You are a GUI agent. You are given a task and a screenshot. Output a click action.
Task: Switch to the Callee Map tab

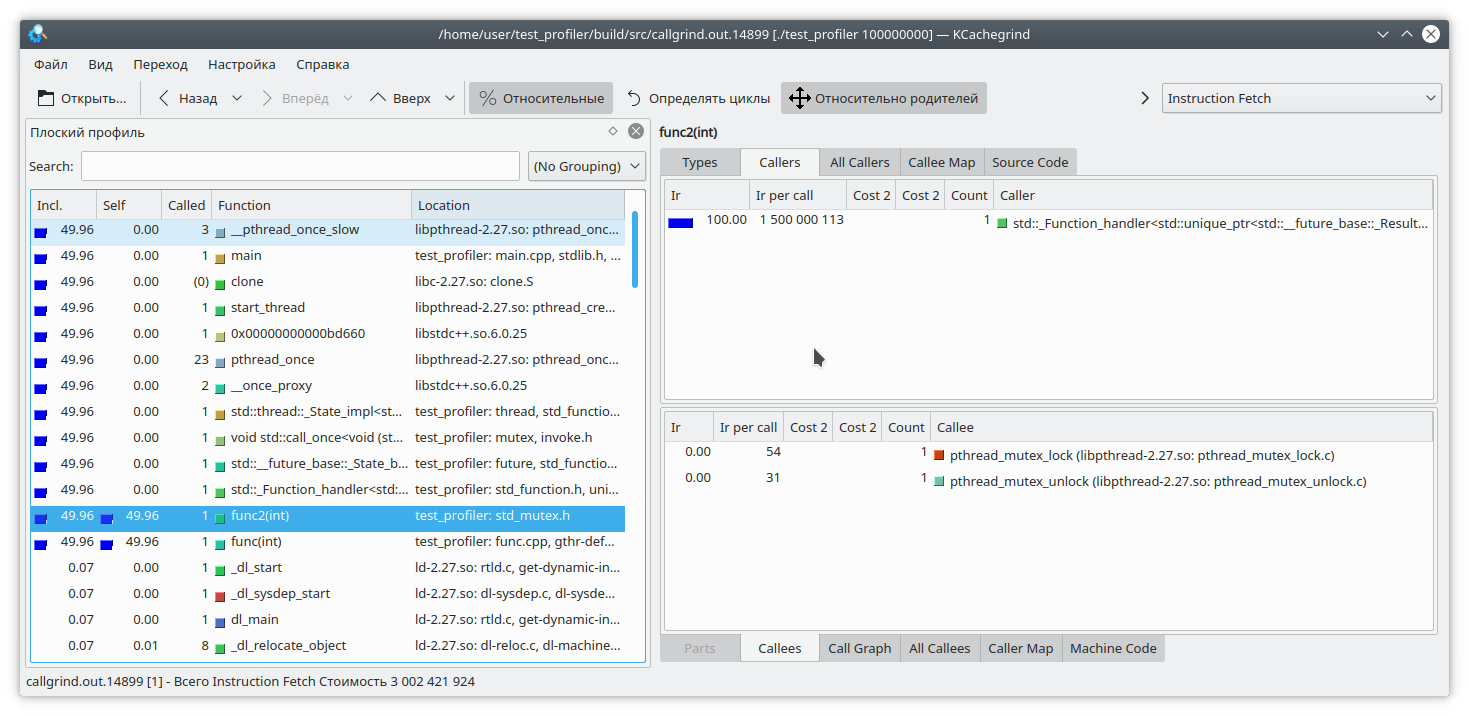pyautogui.click(x=941, y=162)
